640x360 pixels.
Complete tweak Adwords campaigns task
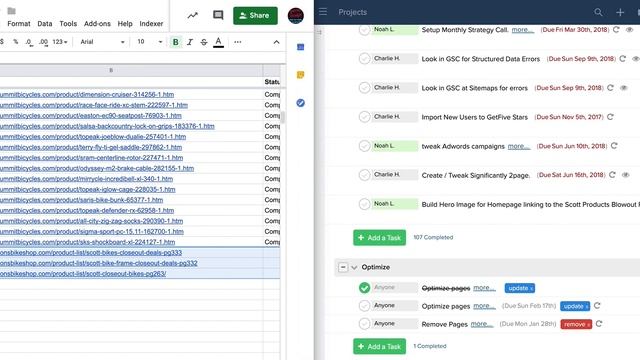click(364, 146)
